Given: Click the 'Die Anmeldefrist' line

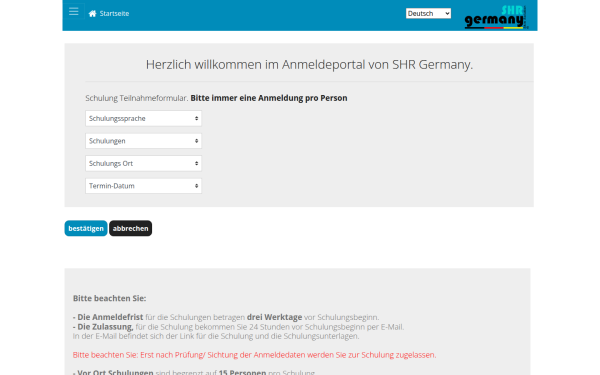Looking at the screenshot, I should point(226,317).
